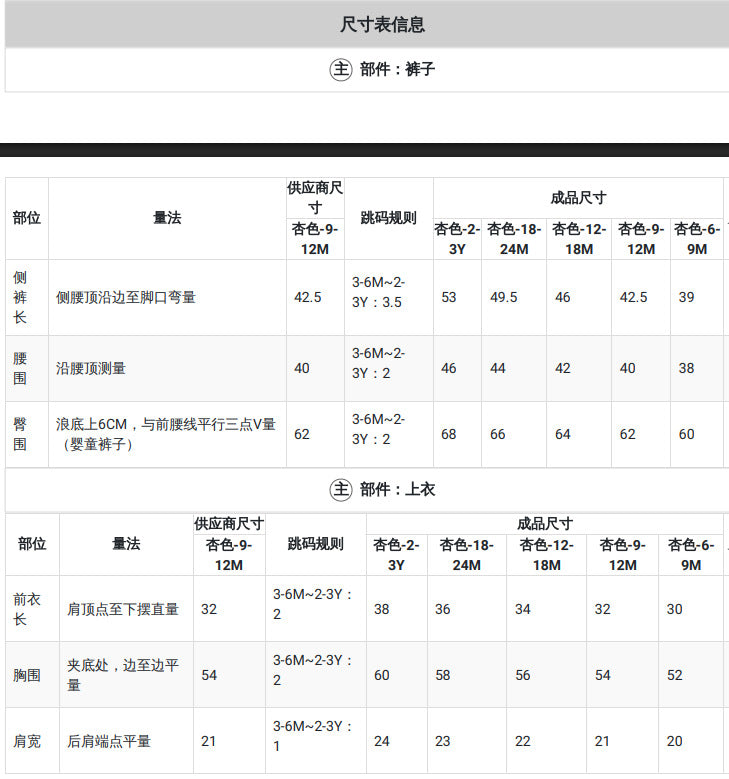Screen dimensions: 729x779
Task: Select the 成品尺寸 header in the pants table
Action: tap(578, 198)
